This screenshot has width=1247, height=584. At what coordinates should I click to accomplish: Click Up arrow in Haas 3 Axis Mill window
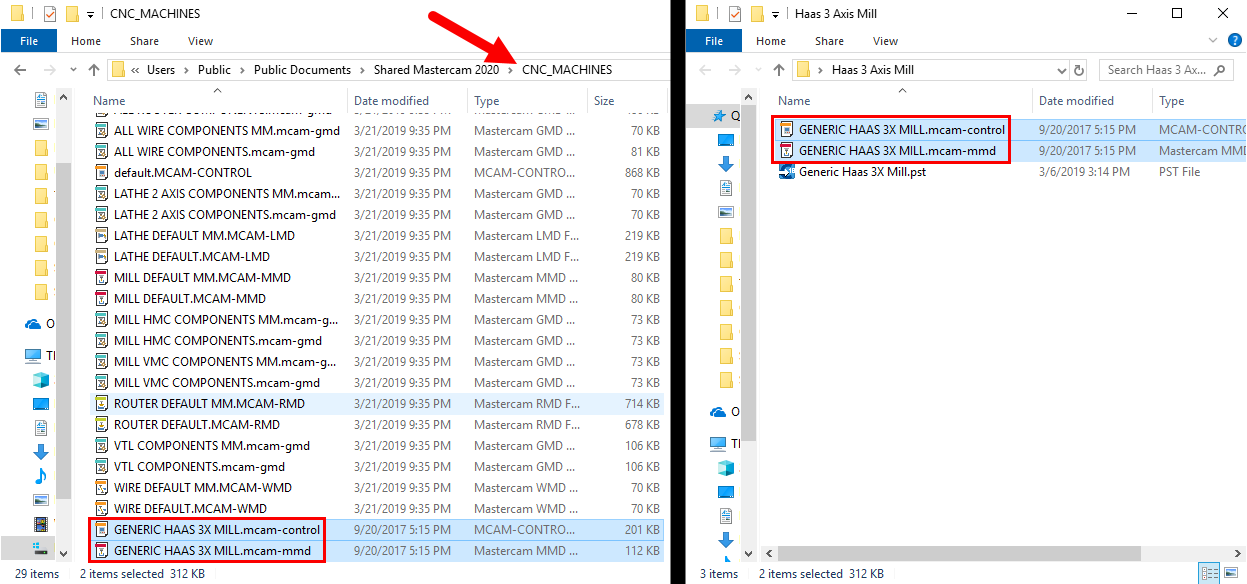tap(779, 70)
